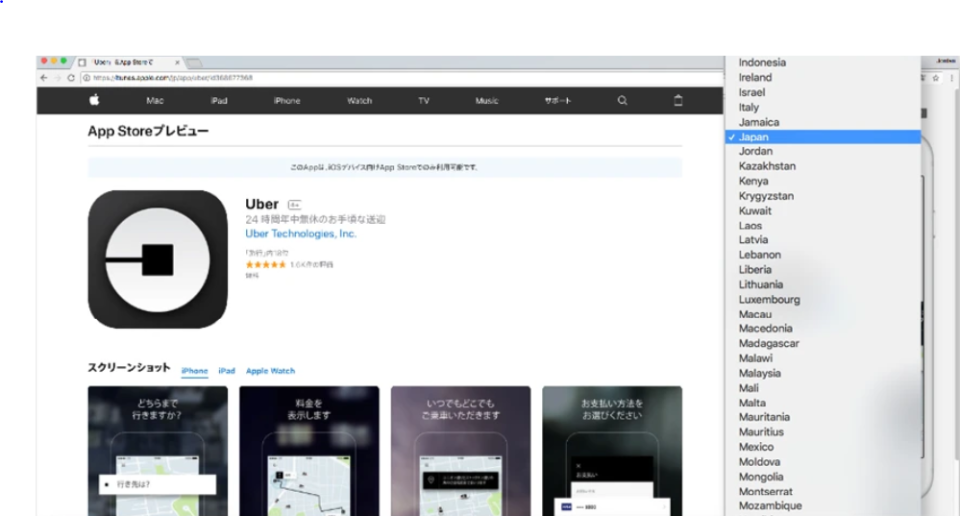The width and height of the screenshot is (960, 516).
Task: Open the いつでもどこでも screenshot thumbnail
Action: 460,451
